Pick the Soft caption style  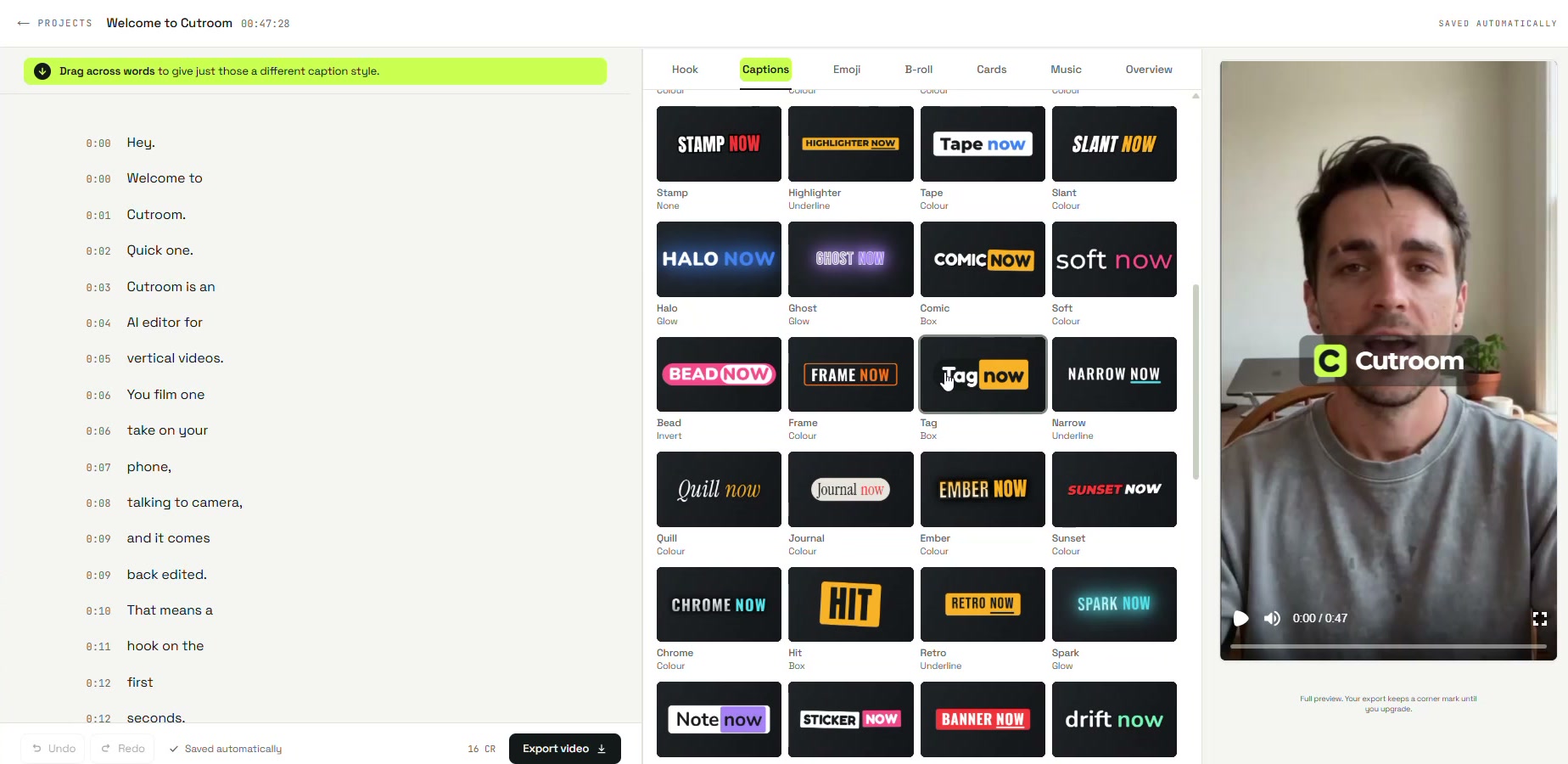coord(1114,259)
